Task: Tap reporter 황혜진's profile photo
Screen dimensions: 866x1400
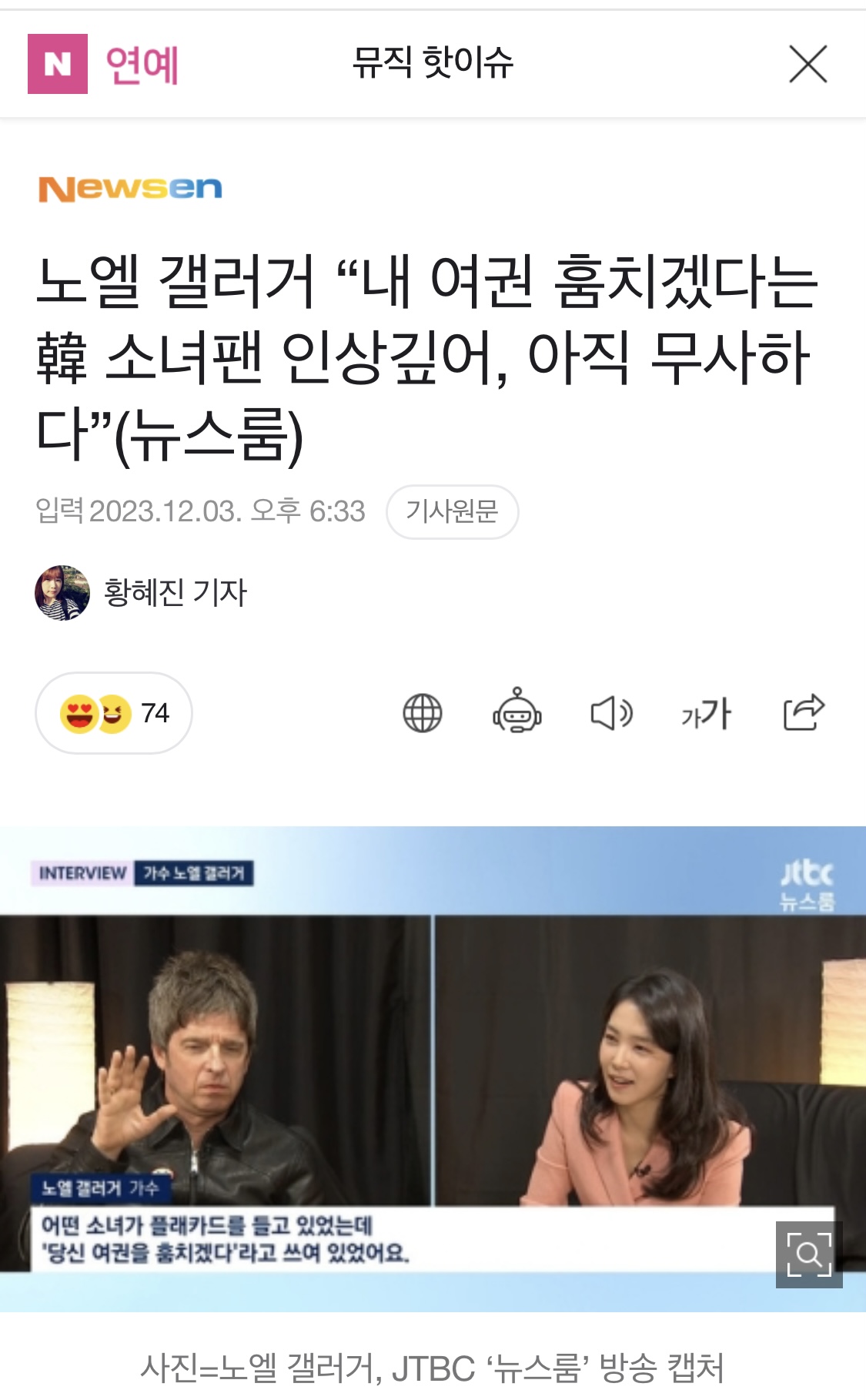Action: point(62,593)
